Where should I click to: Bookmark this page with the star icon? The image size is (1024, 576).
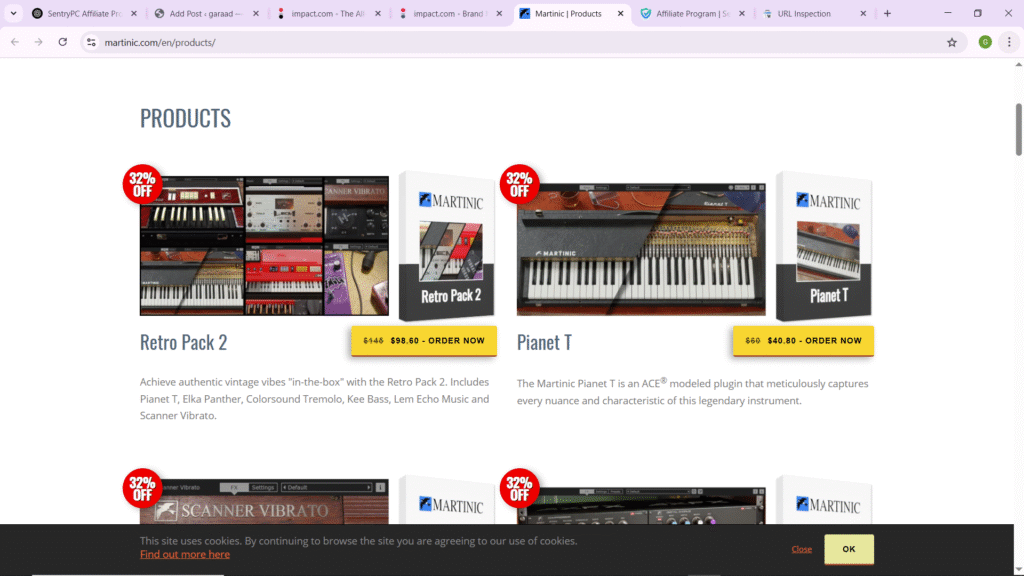tap(952, 42)
